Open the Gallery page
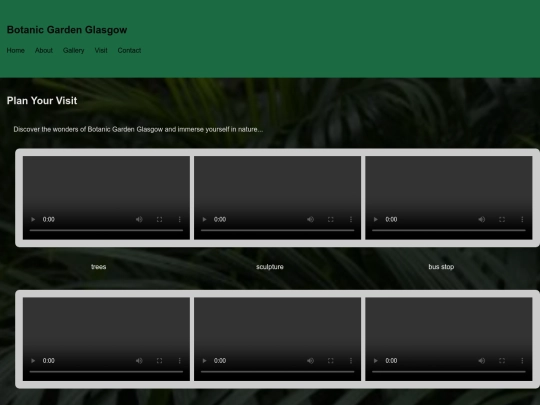 [x=73, y=51]
